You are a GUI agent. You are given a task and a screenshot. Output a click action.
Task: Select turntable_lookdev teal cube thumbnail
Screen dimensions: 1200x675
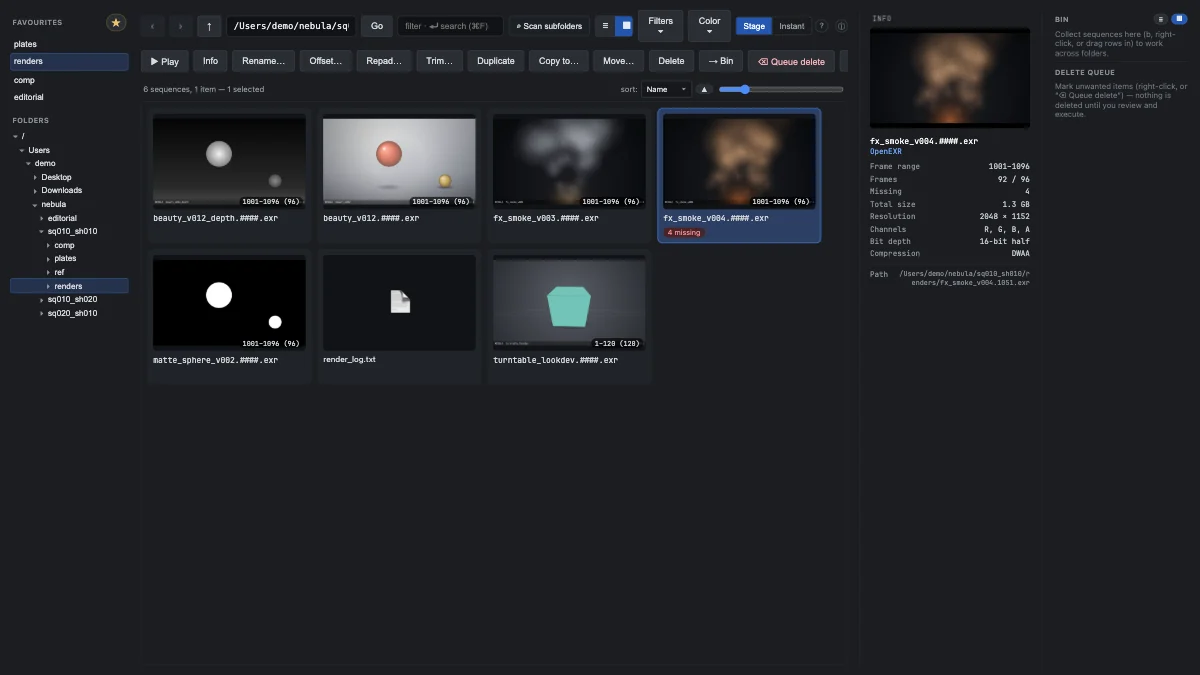pos(569,304)
